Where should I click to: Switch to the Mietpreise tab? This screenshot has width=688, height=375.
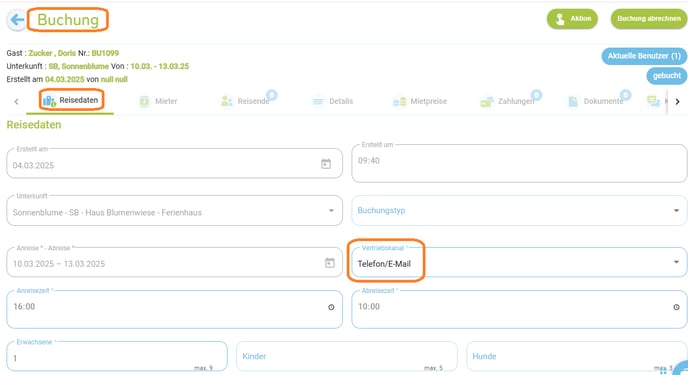(x=420, y=101)
